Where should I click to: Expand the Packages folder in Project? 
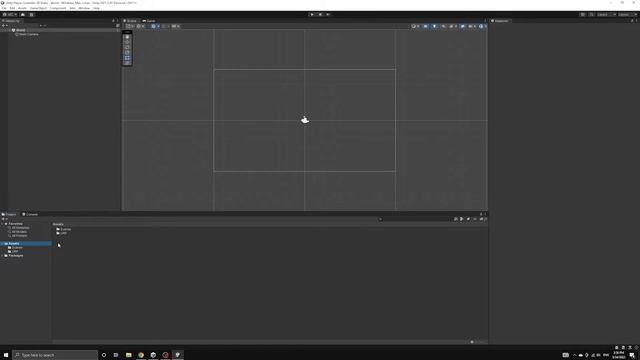coord(2,256)
